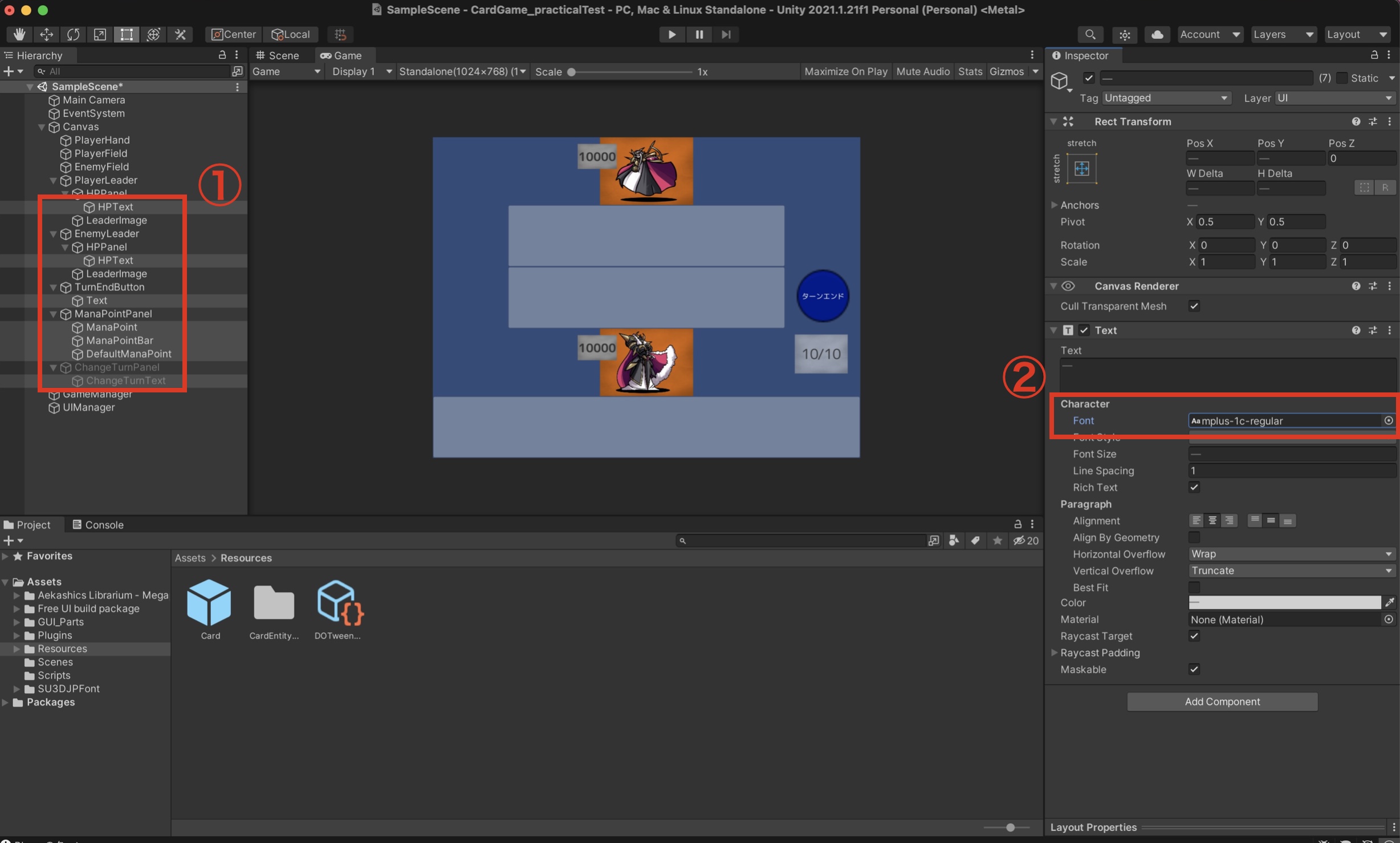
Task: Open the Layers dropdown
Action: (x=1283, y=34)
